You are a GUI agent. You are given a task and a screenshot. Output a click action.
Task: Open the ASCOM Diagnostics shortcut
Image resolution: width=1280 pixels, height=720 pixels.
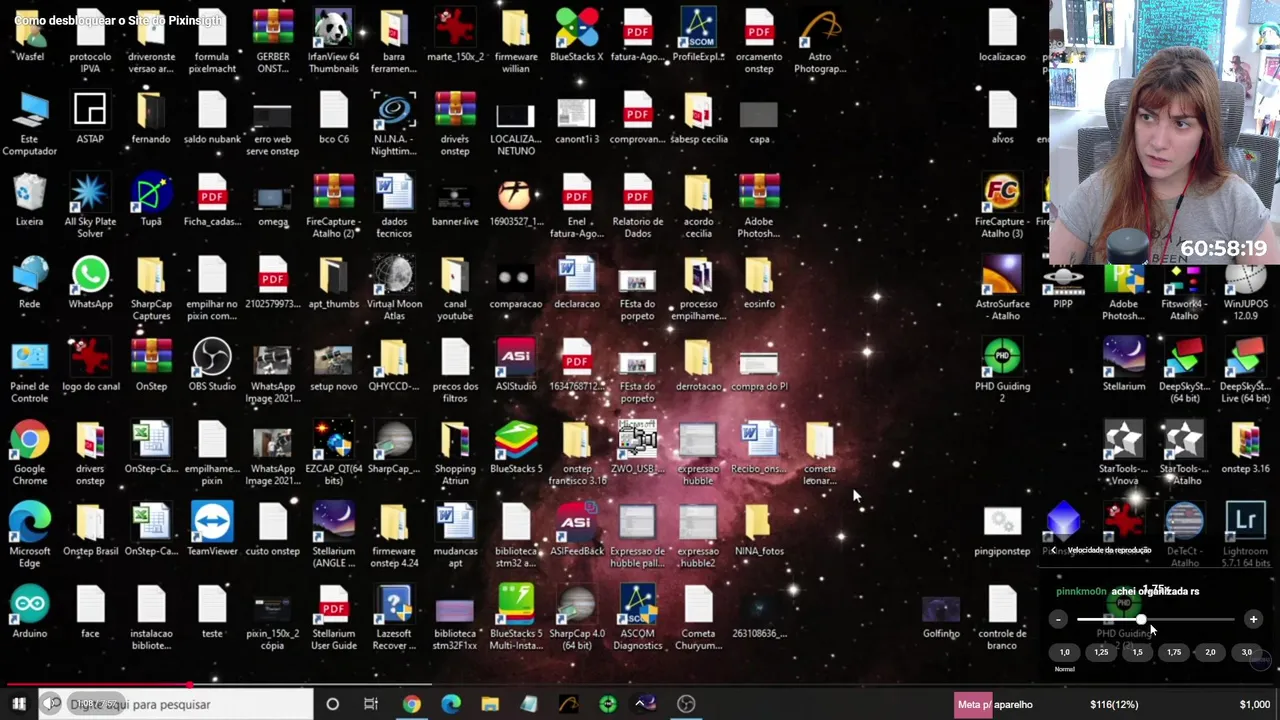[638, 618]
